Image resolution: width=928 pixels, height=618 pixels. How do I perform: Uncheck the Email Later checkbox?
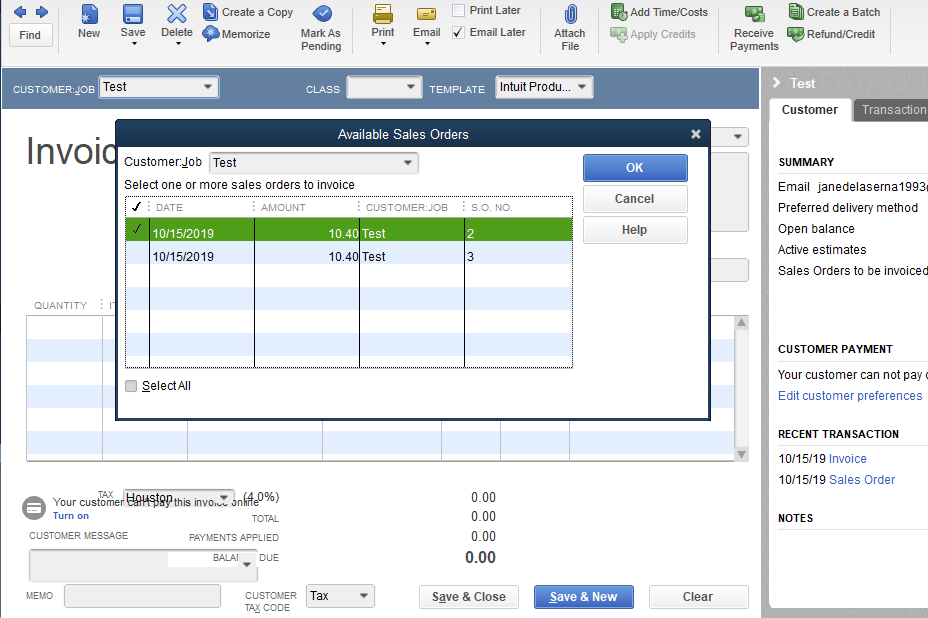point(458,32)
